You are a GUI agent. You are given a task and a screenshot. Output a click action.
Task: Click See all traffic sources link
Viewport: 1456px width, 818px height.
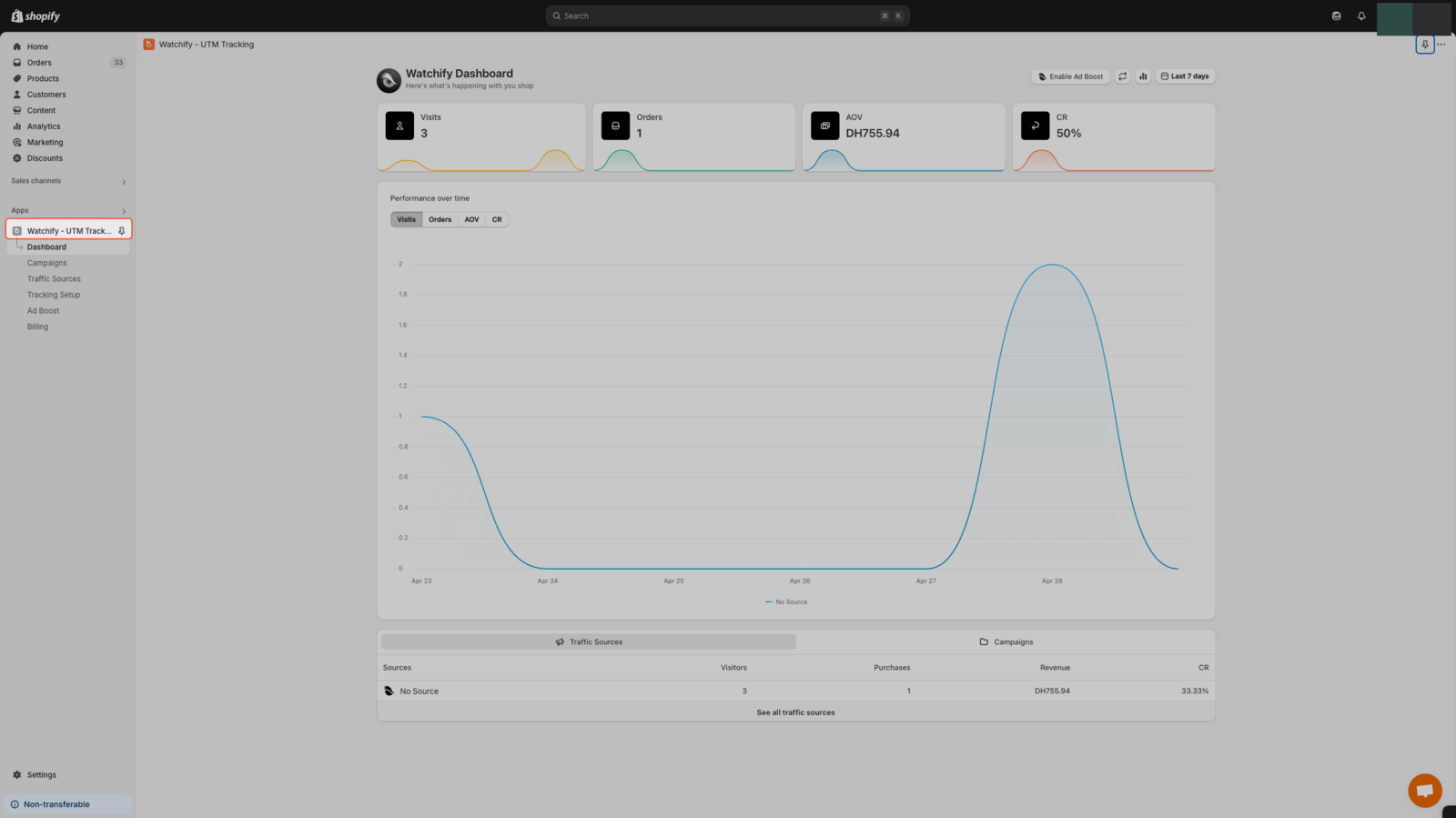pyautogui.click(x=795, y=712)
